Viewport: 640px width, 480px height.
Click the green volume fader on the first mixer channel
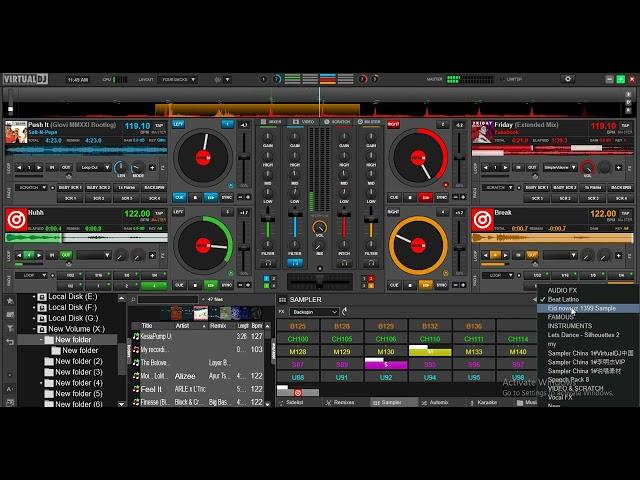tap(268, 220)
